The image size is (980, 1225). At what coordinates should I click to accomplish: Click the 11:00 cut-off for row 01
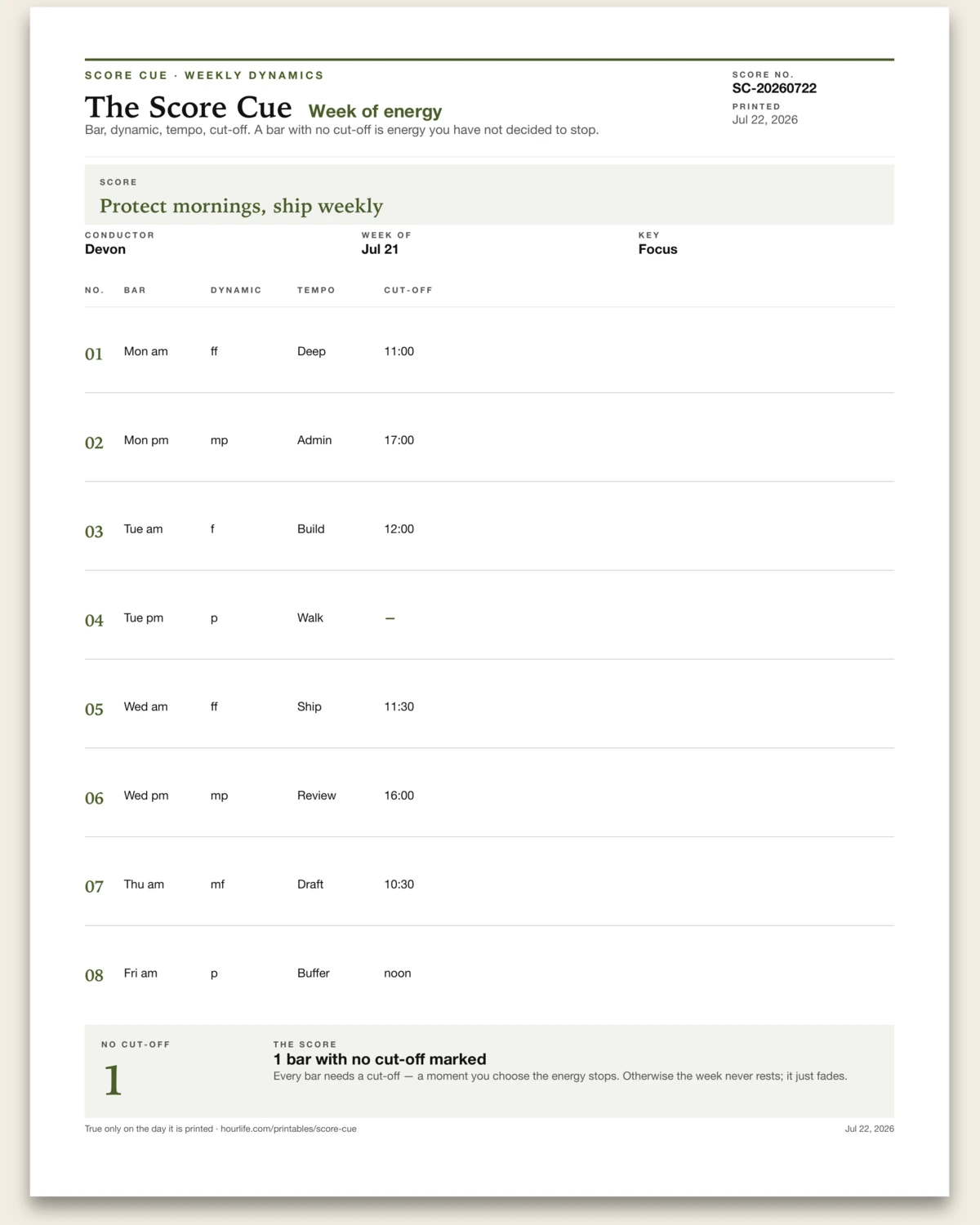[399, 351]
